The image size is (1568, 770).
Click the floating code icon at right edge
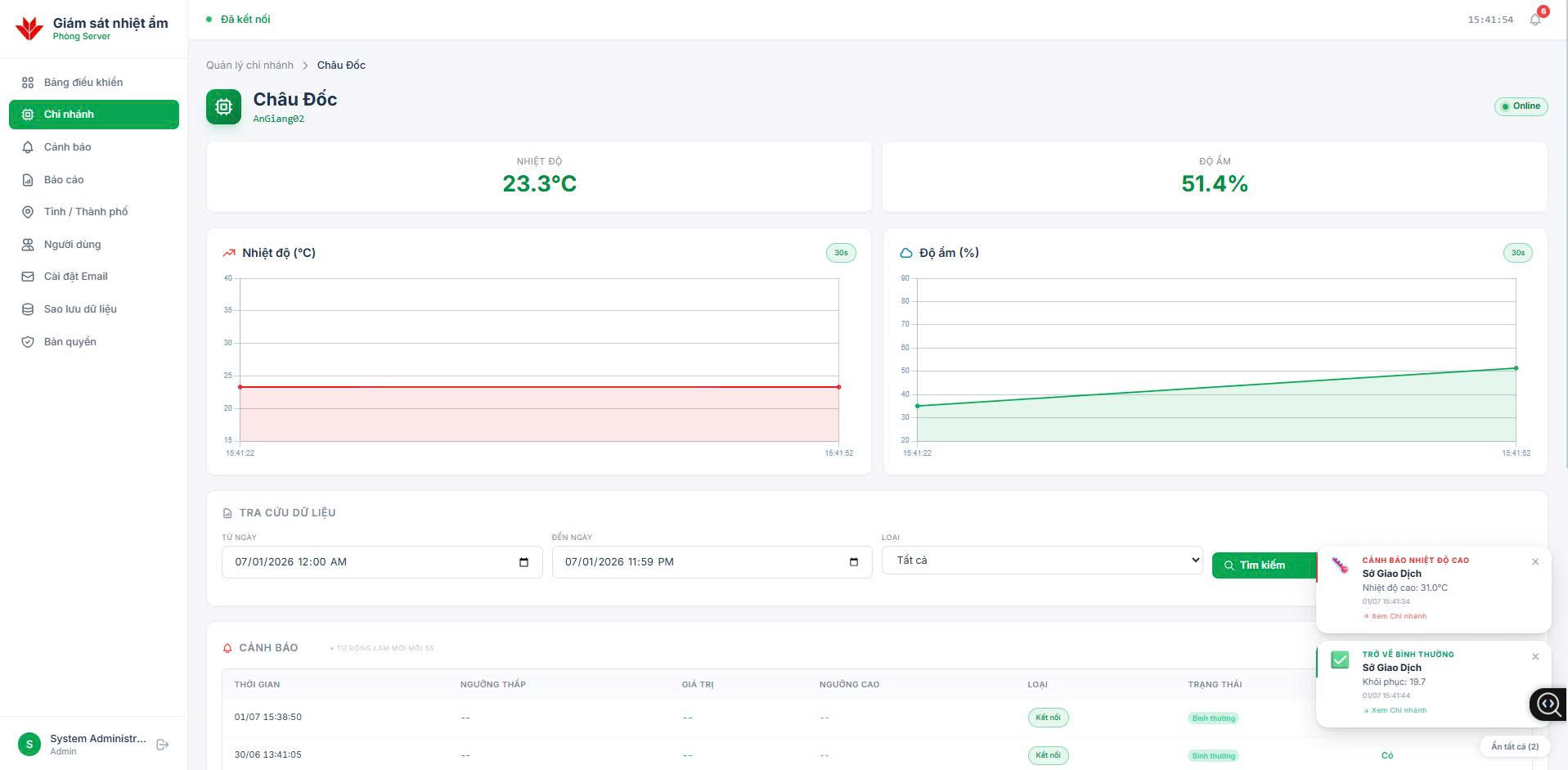pos(1548,703)
